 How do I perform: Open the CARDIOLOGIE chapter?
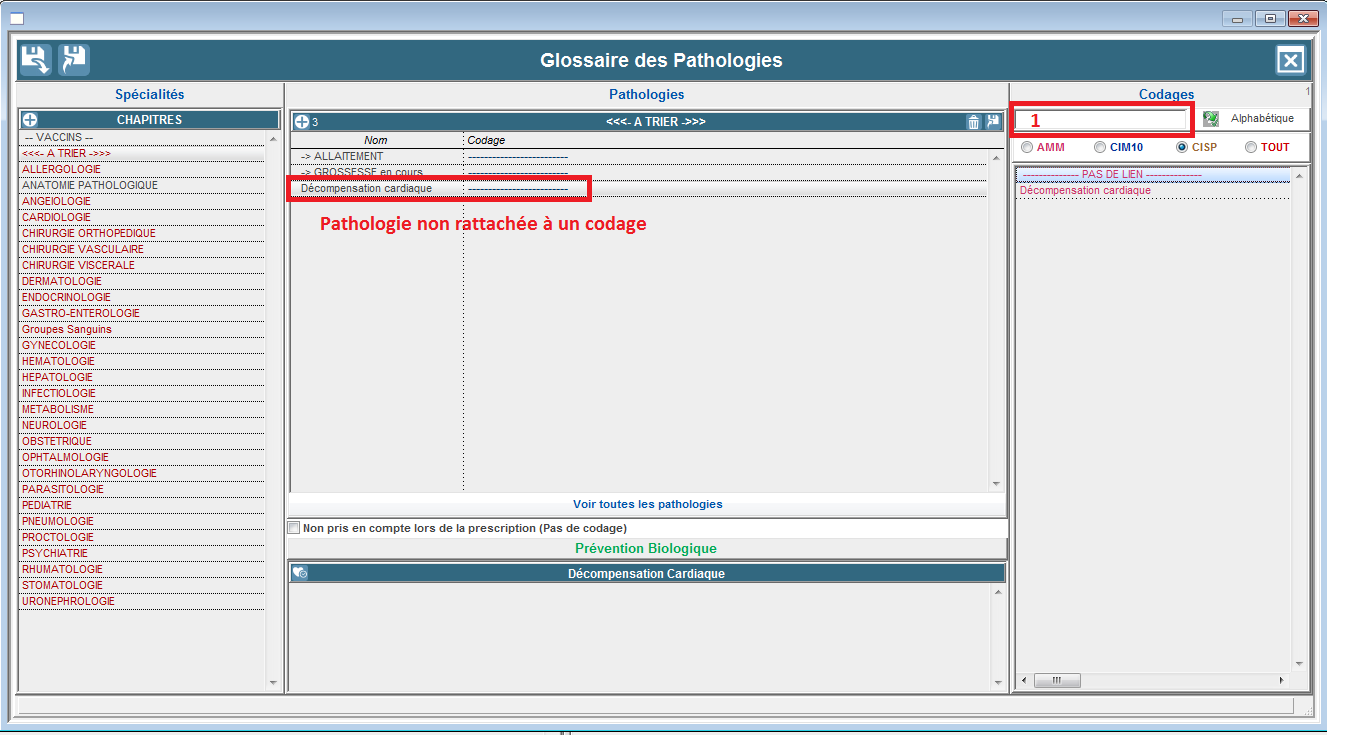57,217
